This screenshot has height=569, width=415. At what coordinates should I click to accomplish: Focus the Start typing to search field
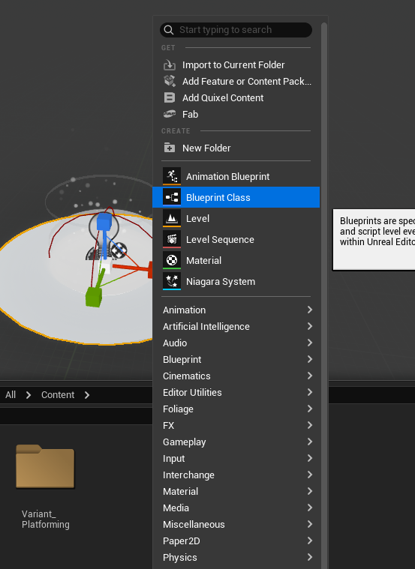pos(236,30)
